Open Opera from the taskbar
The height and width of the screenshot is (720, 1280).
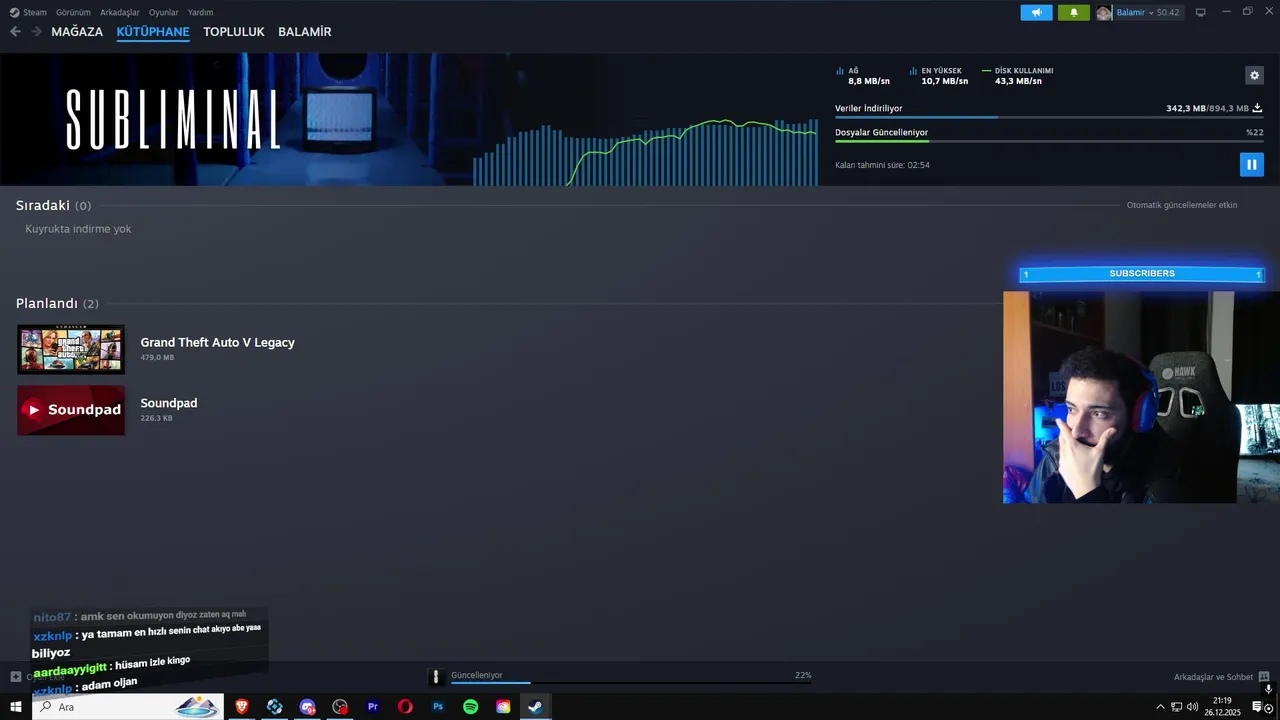tap(405, 707)
